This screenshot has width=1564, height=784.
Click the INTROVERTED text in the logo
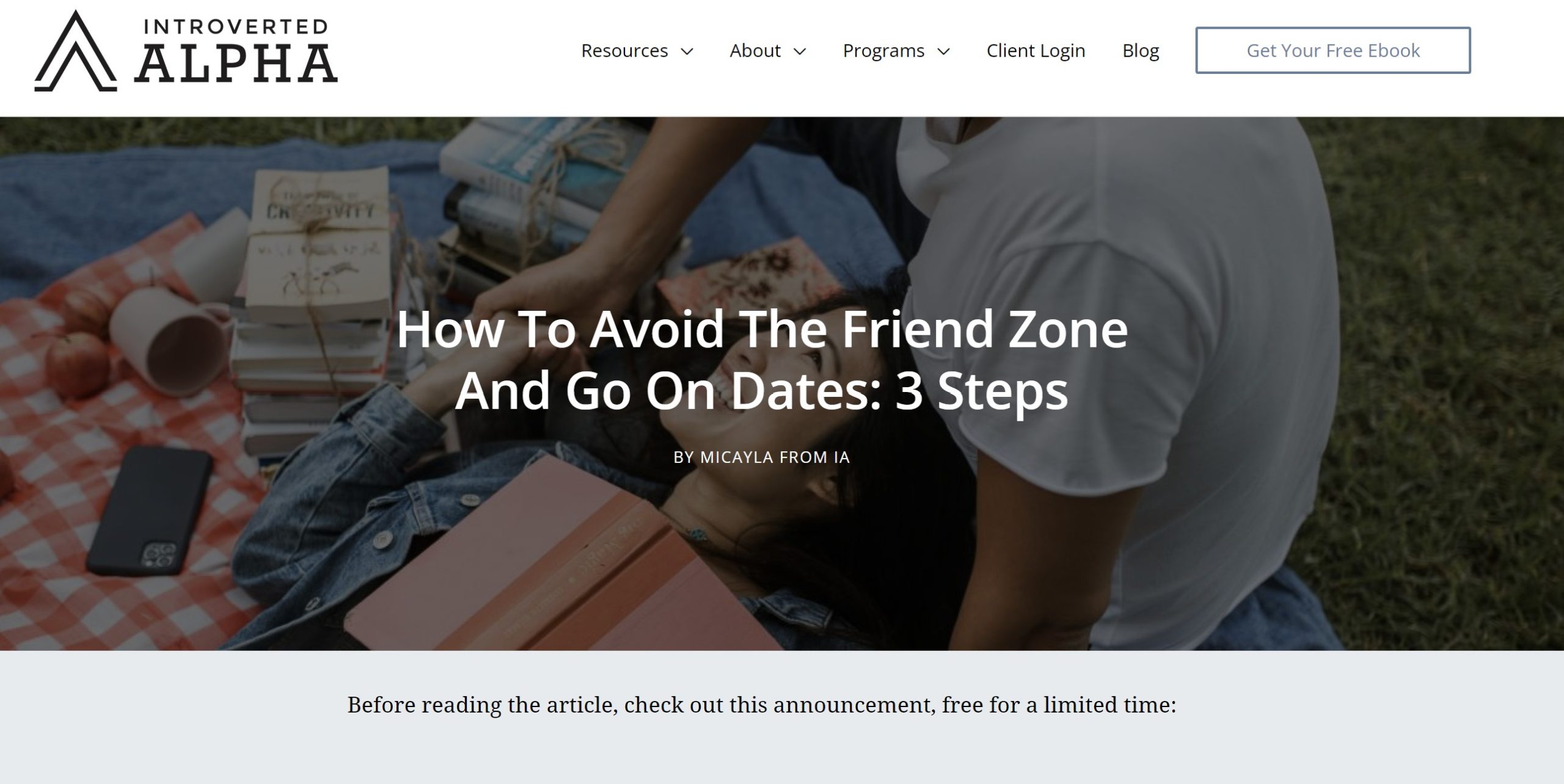236,27
